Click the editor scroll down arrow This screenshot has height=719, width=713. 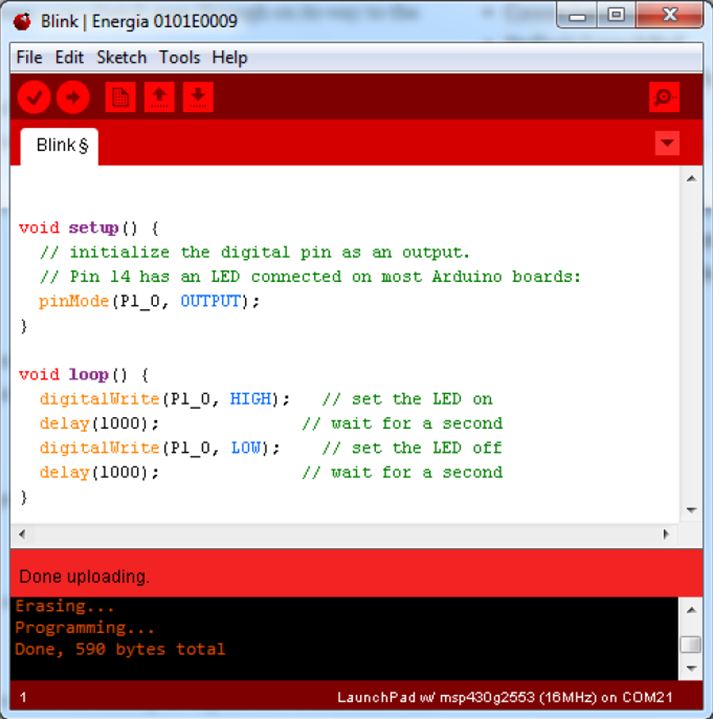click(x=691, y=510)
